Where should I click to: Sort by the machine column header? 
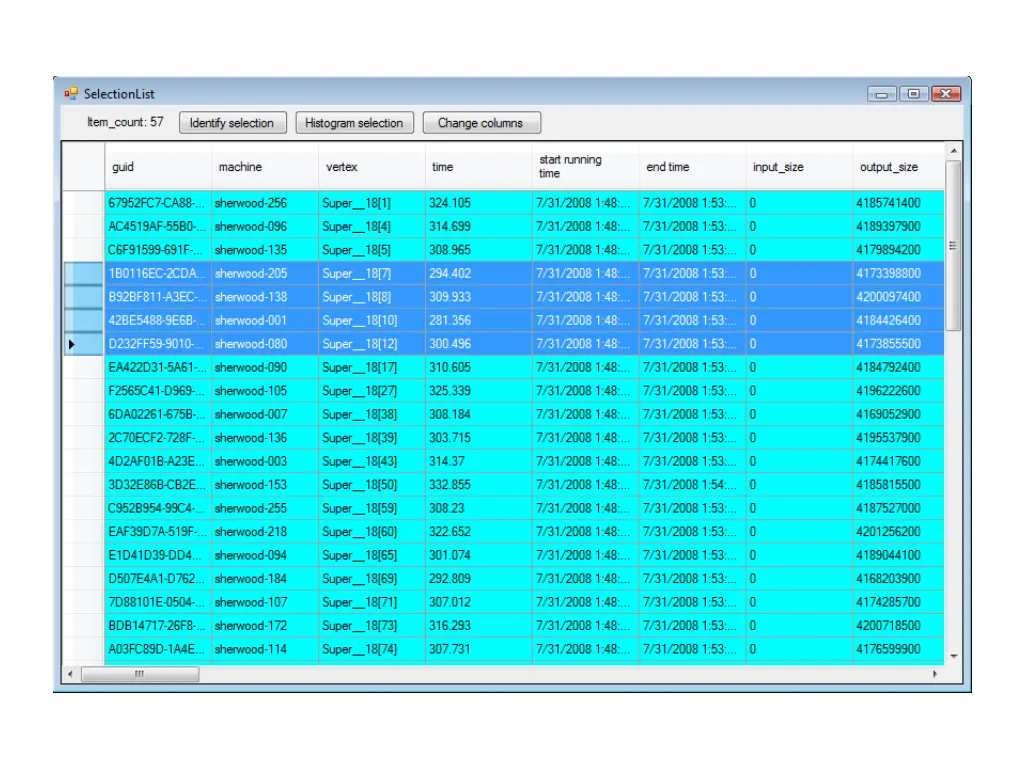click(x=265, y=167)
